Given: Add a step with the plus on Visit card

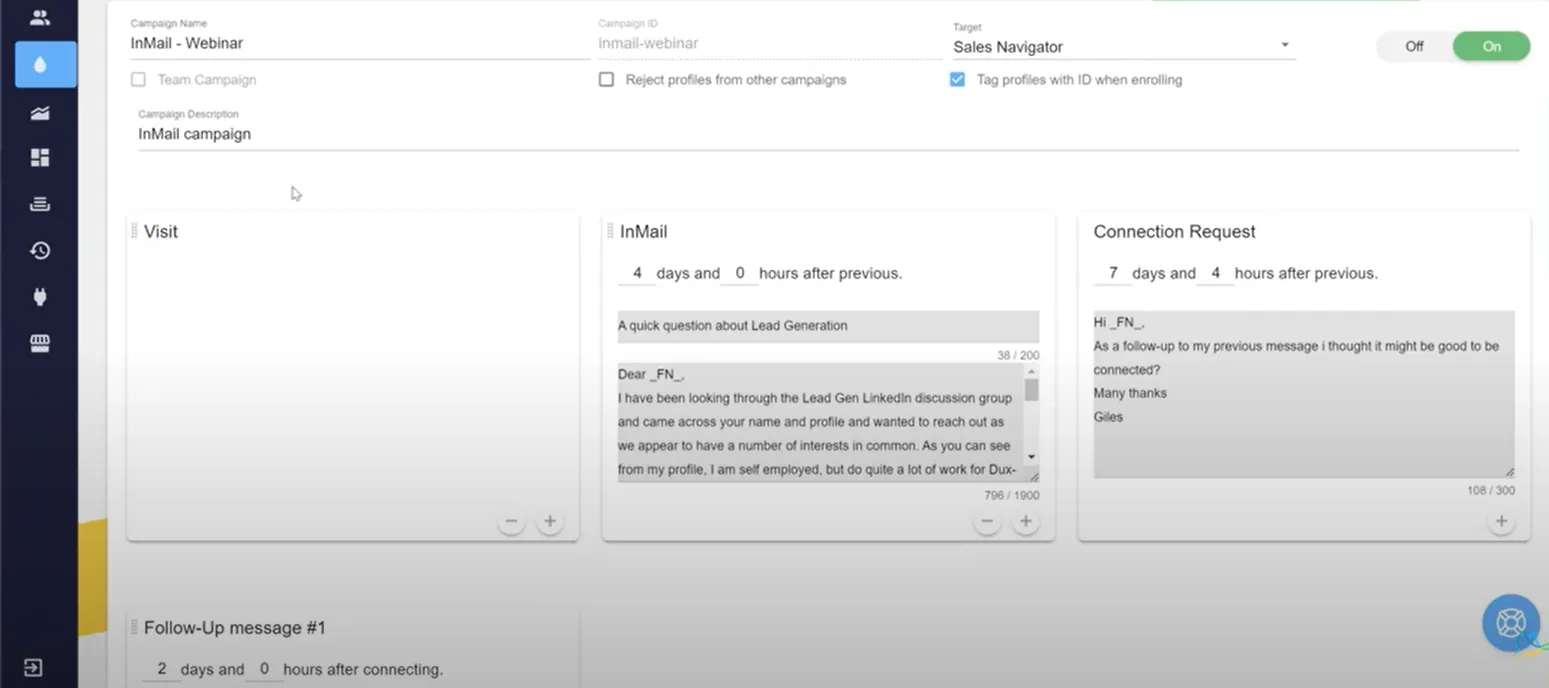Looking at the screenshot, I should [549, 520].
